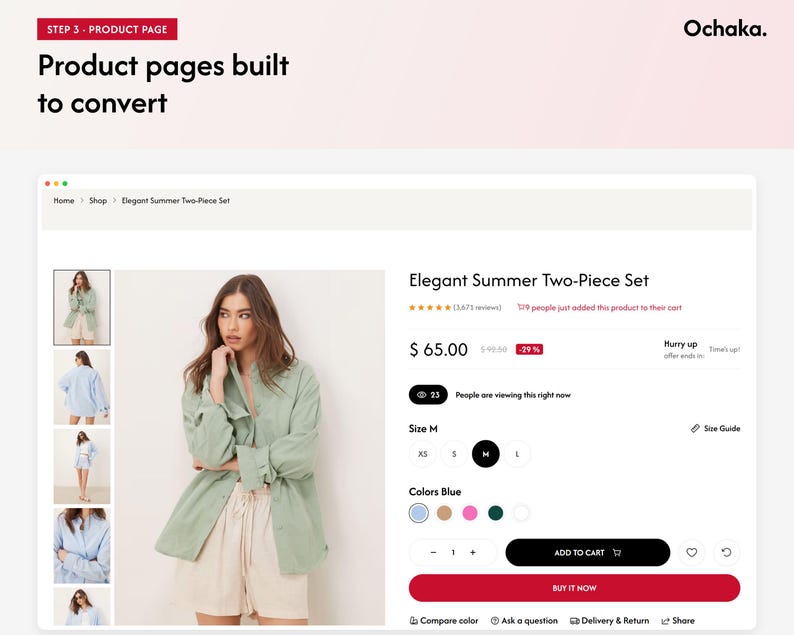Choose the dark green color swatch
Viewport: 794px width, 635px height.
click(x=495, y=513)
